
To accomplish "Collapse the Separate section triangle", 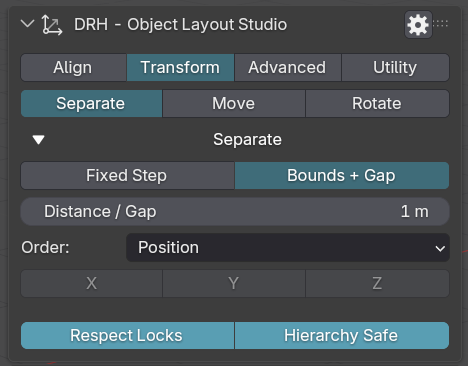I will click(x=39, y=139).
